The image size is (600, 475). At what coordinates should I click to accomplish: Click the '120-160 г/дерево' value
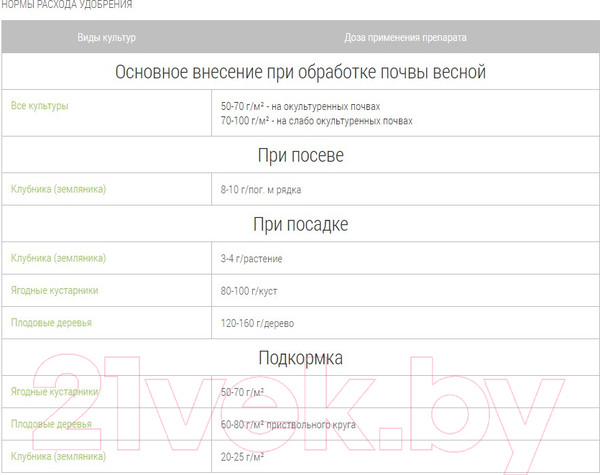pyautogui.click(x=257, y=323)
